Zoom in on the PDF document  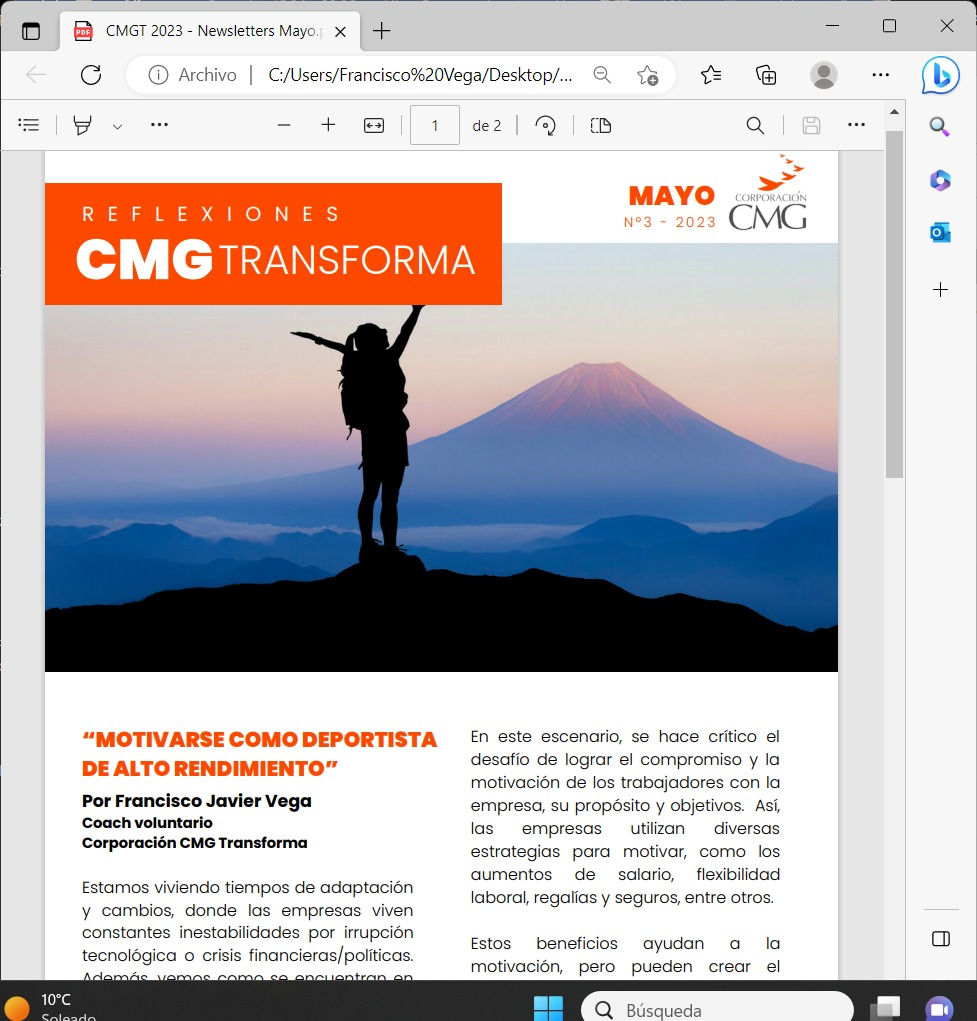328,124
